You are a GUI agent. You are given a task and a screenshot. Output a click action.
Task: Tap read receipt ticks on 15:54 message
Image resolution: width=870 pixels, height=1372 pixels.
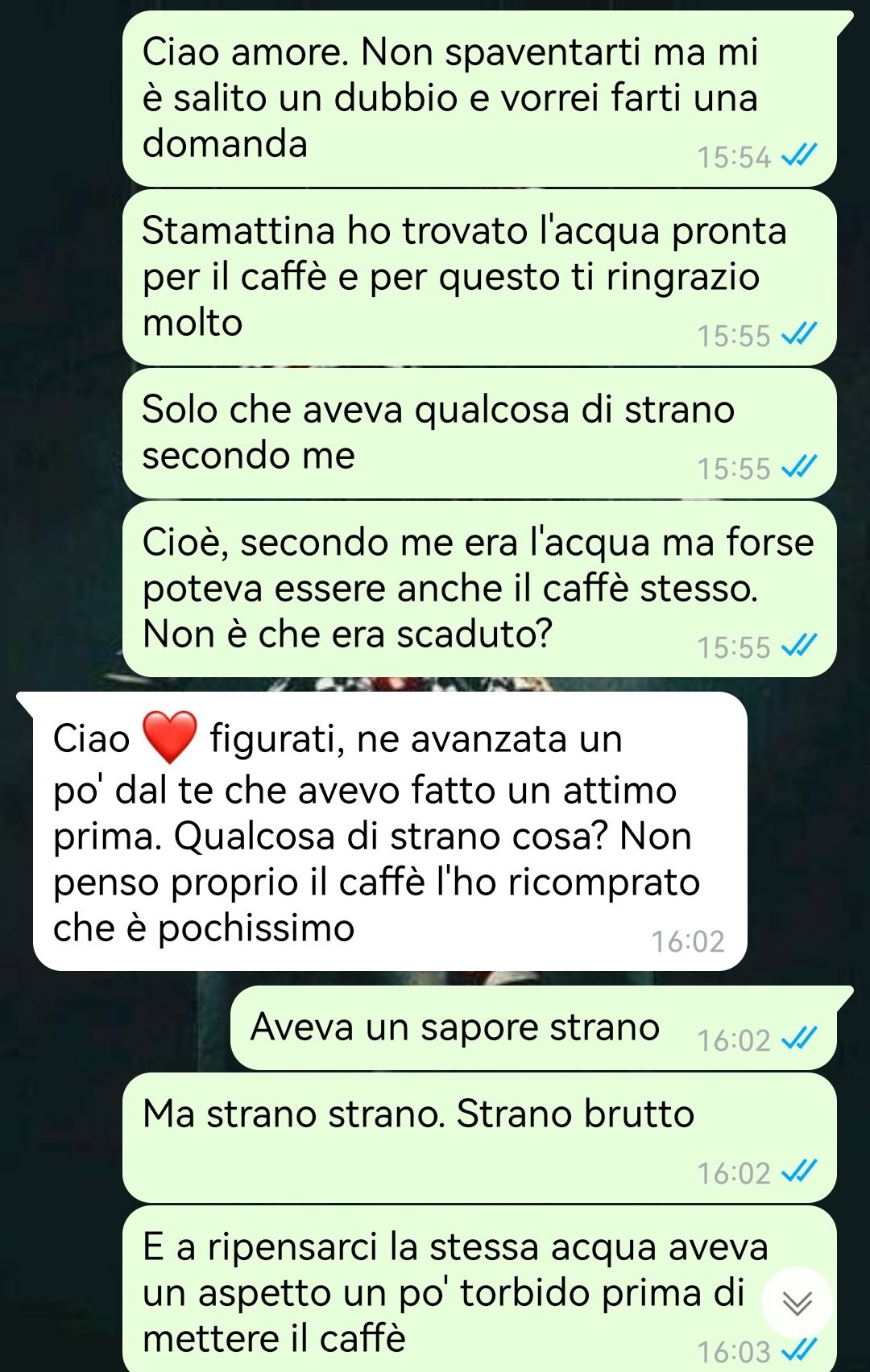(x=800, y=155)
